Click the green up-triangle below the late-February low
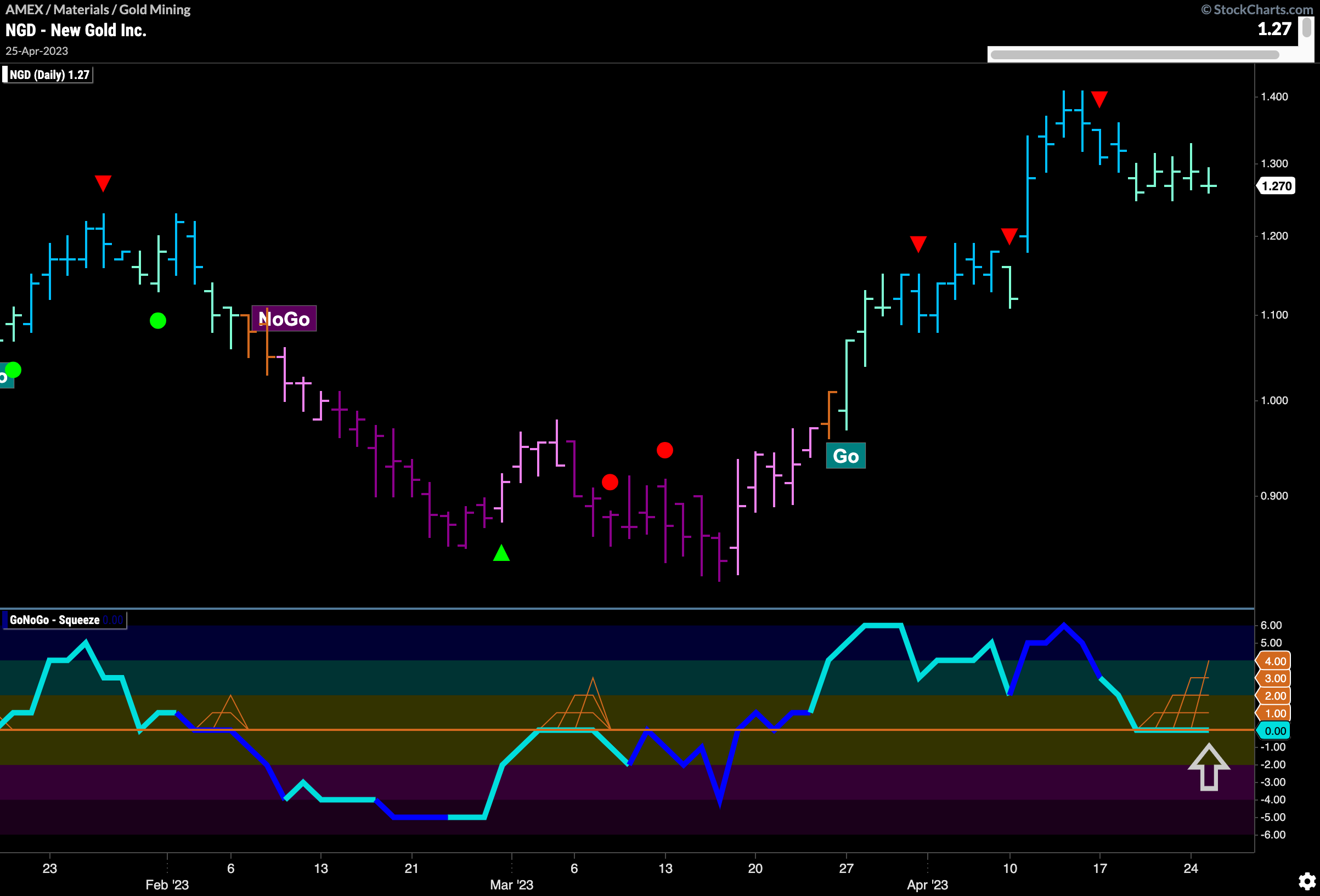This screenshot has width=1320, height=896. (501, 553)
